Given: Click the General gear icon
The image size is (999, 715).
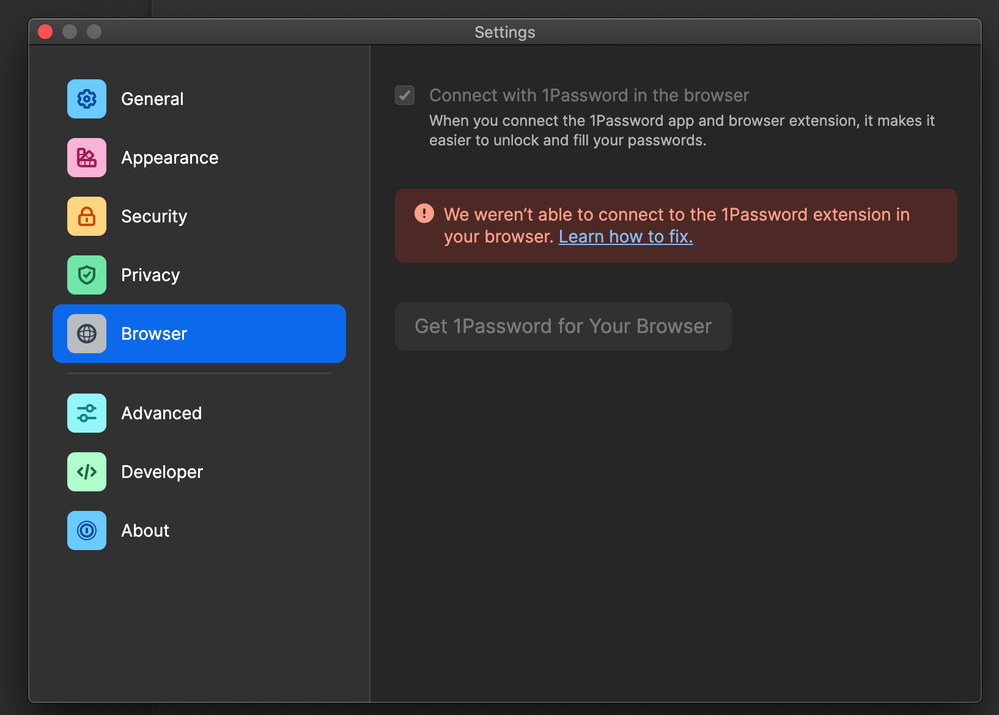Looking at the screenshot, I should click(87, 99).
